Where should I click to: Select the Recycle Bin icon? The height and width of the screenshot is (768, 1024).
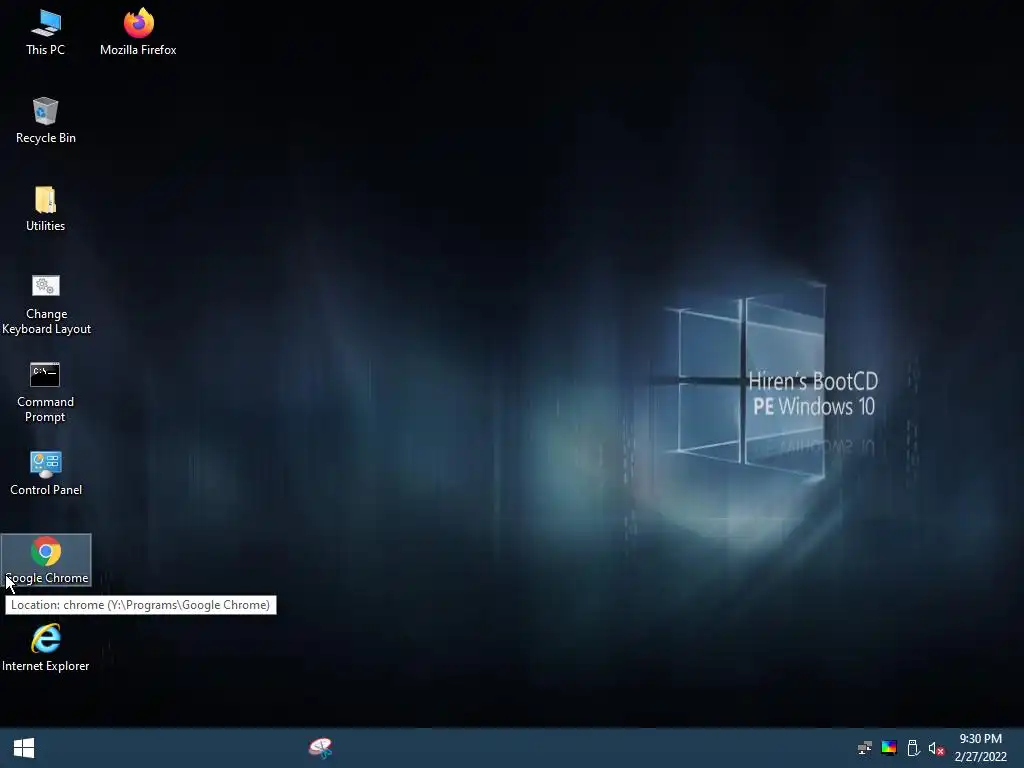coord(46,121)
